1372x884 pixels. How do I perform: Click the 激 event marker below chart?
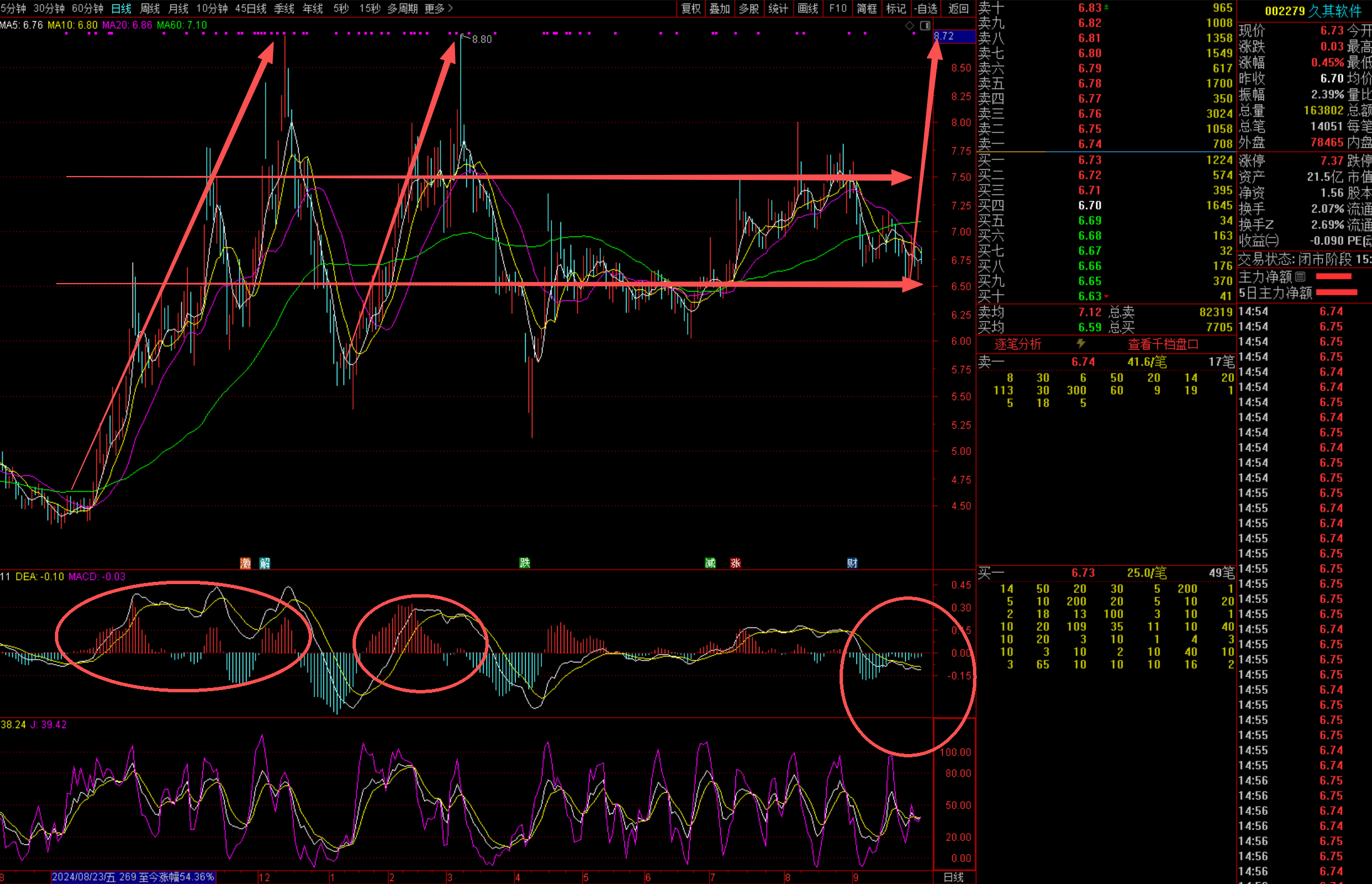[x=245, y=563]
